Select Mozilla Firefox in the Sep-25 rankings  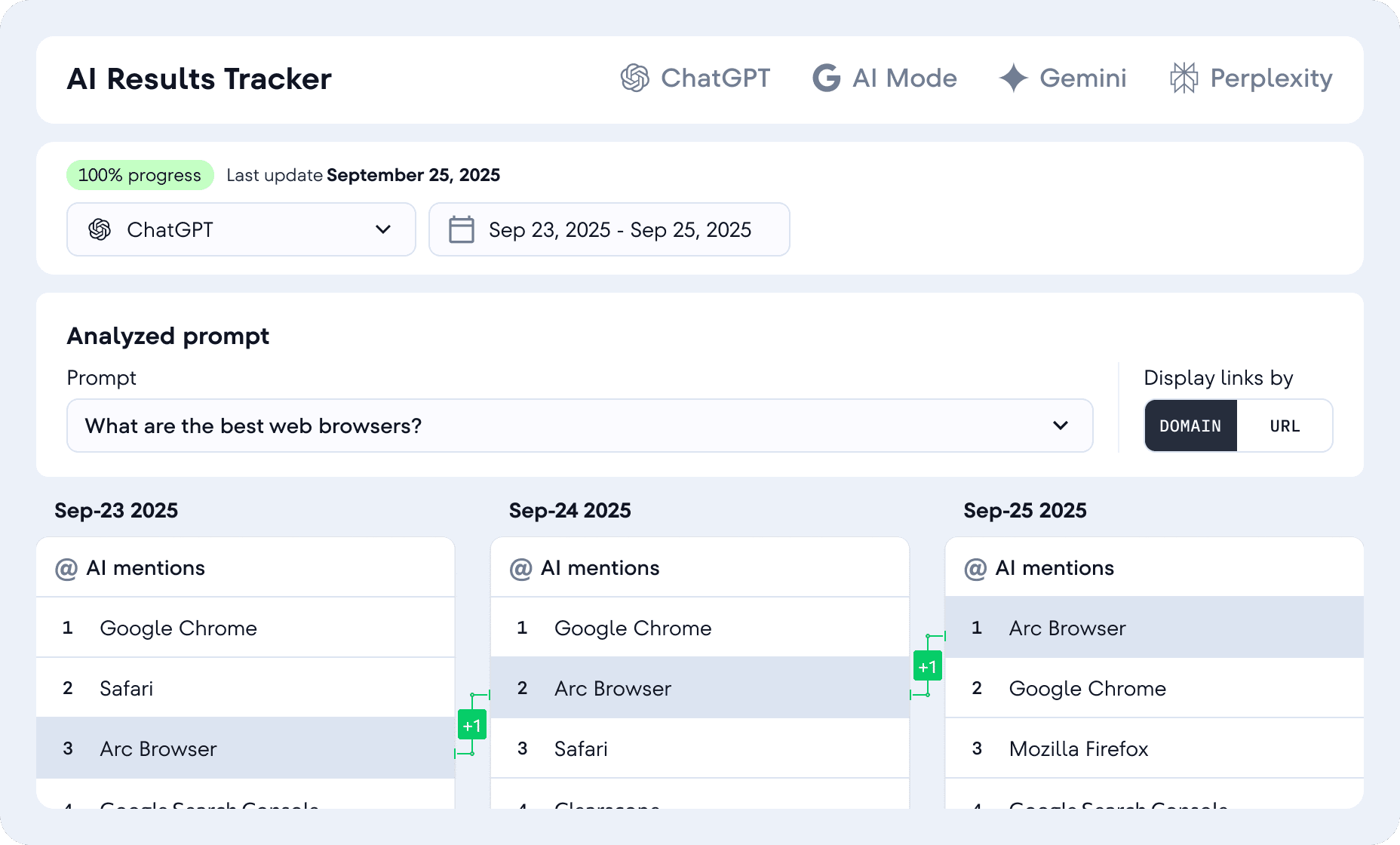pos(1078,748)
